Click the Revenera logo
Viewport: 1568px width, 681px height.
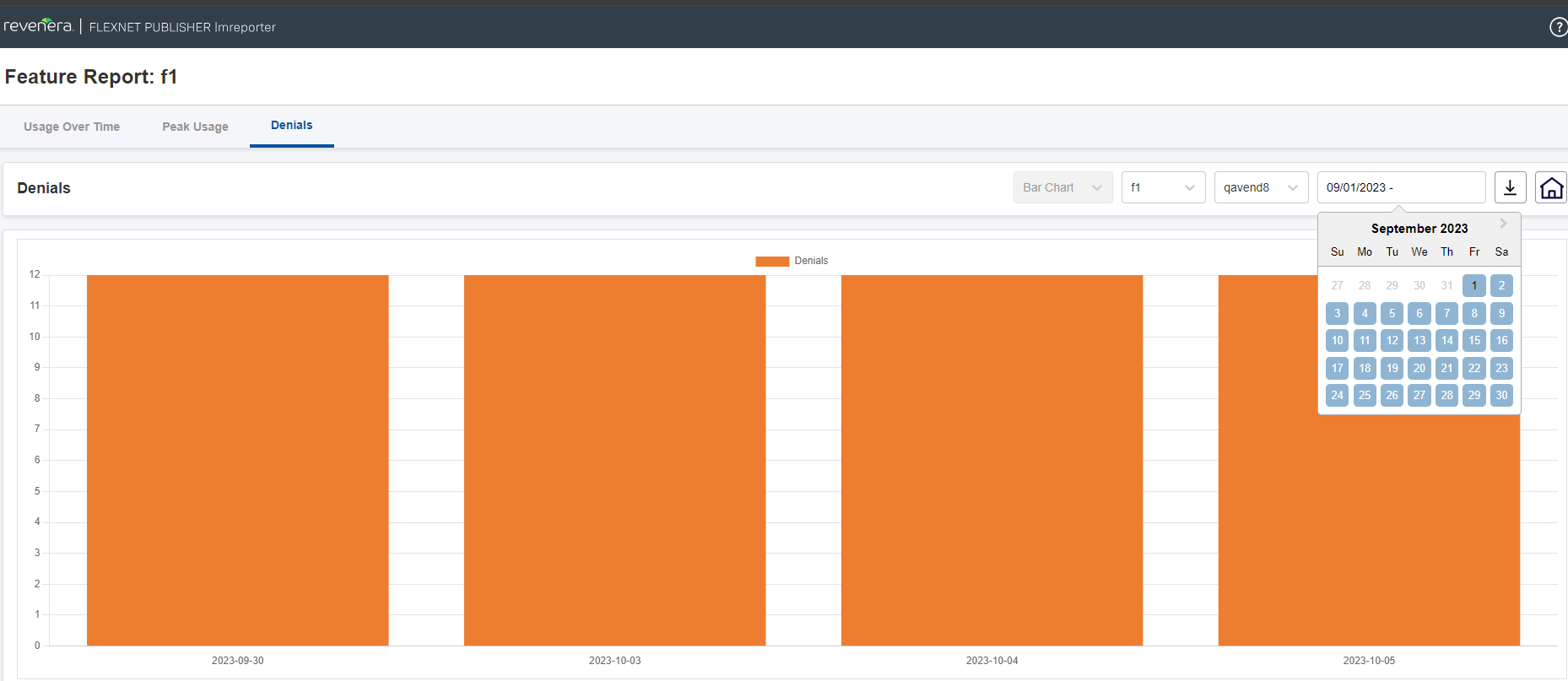coord(38,25)
